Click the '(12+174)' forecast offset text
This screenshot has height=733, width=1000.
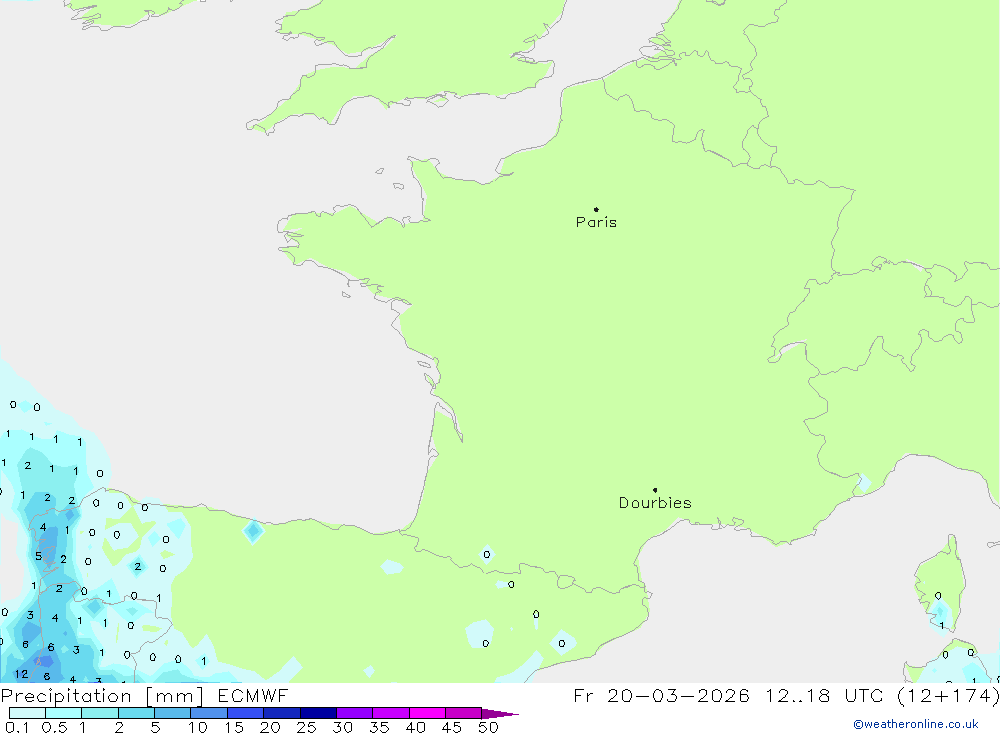click(948, 695)
